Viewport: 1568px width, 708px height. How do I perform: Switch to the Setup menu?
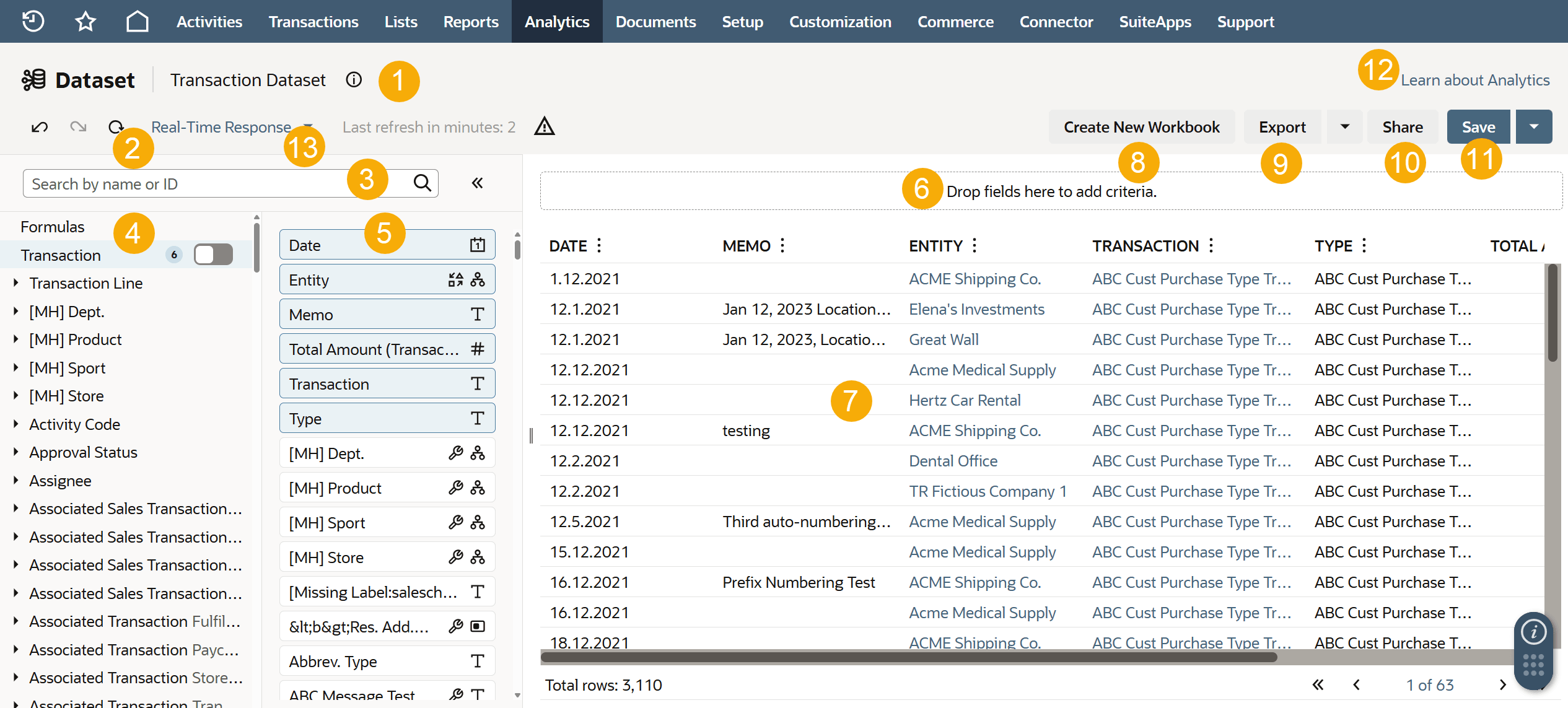pos(742,21)
